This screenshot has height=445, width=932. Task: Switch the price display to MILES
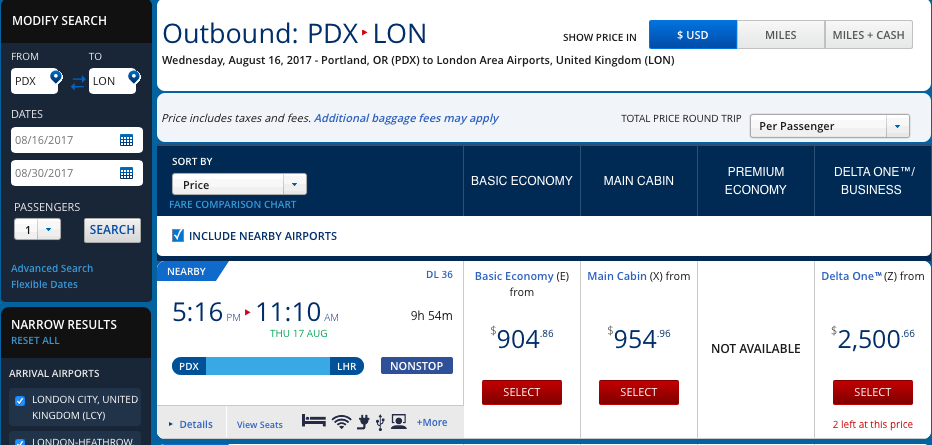pos(780,35)
